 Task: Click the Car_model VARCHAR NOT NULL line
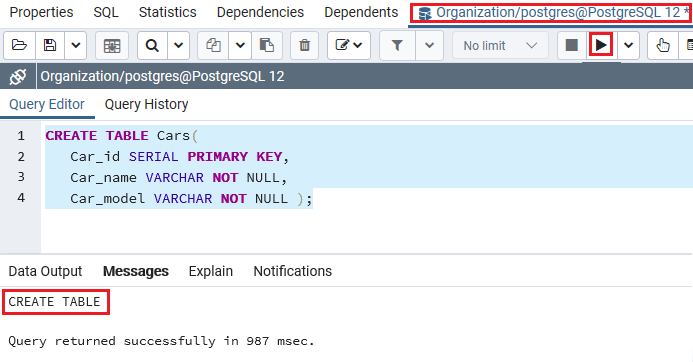click(x=191, y=198)
